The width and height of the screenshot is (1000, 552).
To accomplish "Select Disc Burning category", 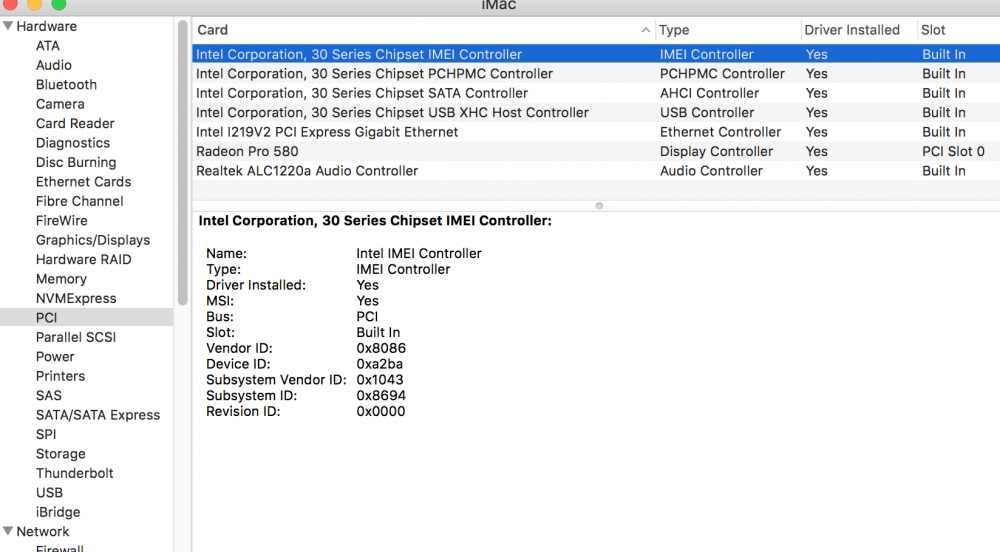I will tap(76, 163).
